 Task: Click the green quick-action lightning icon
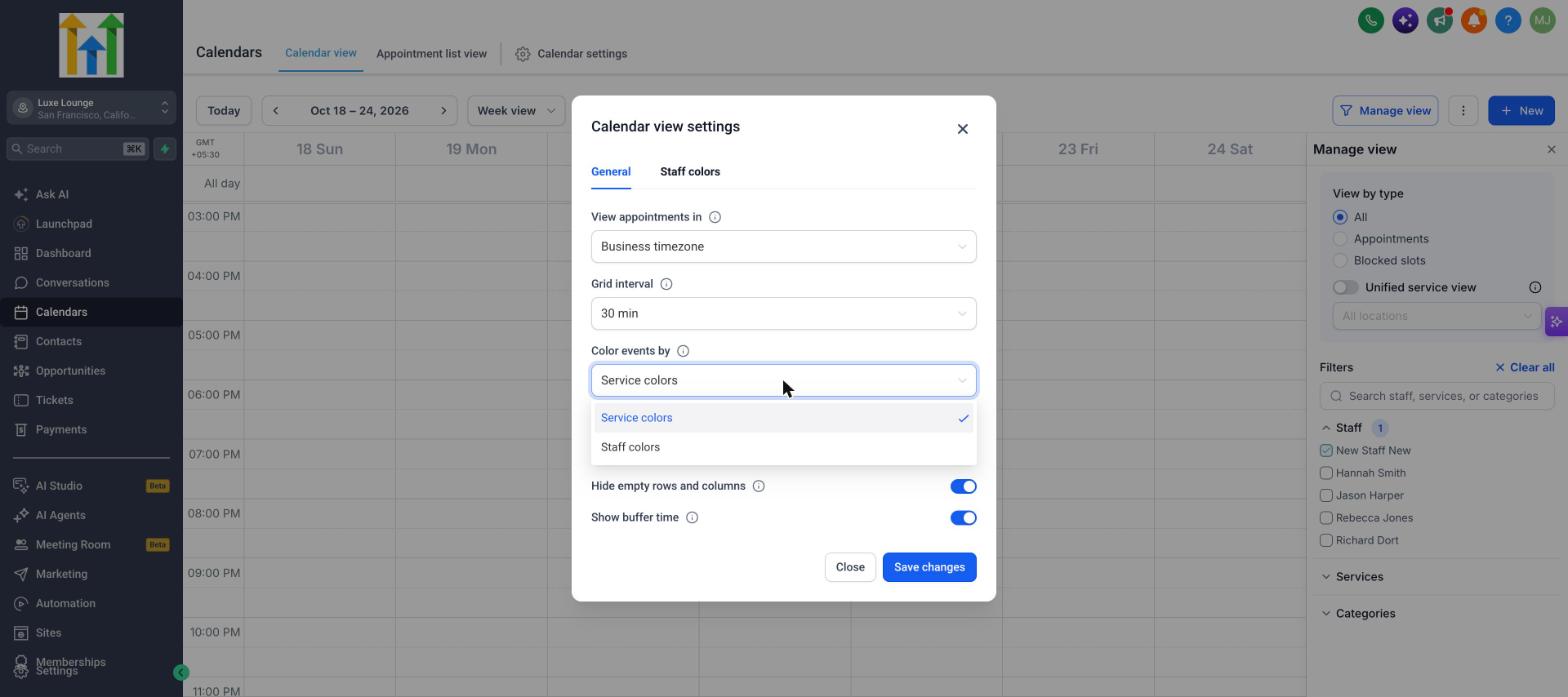point(165,149)
